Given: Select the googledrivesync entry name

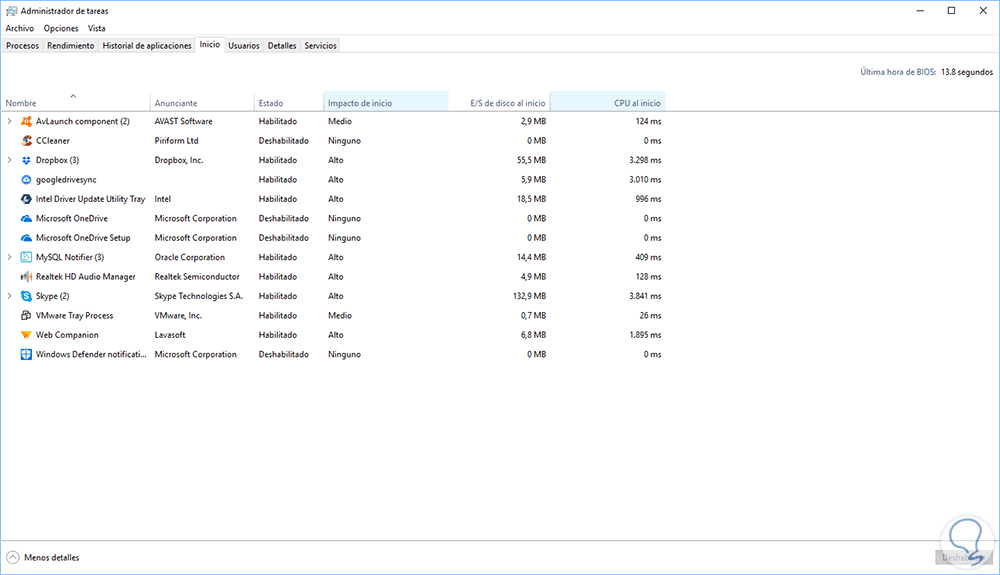Looking at the screenshot, I should tap(66, 180).
